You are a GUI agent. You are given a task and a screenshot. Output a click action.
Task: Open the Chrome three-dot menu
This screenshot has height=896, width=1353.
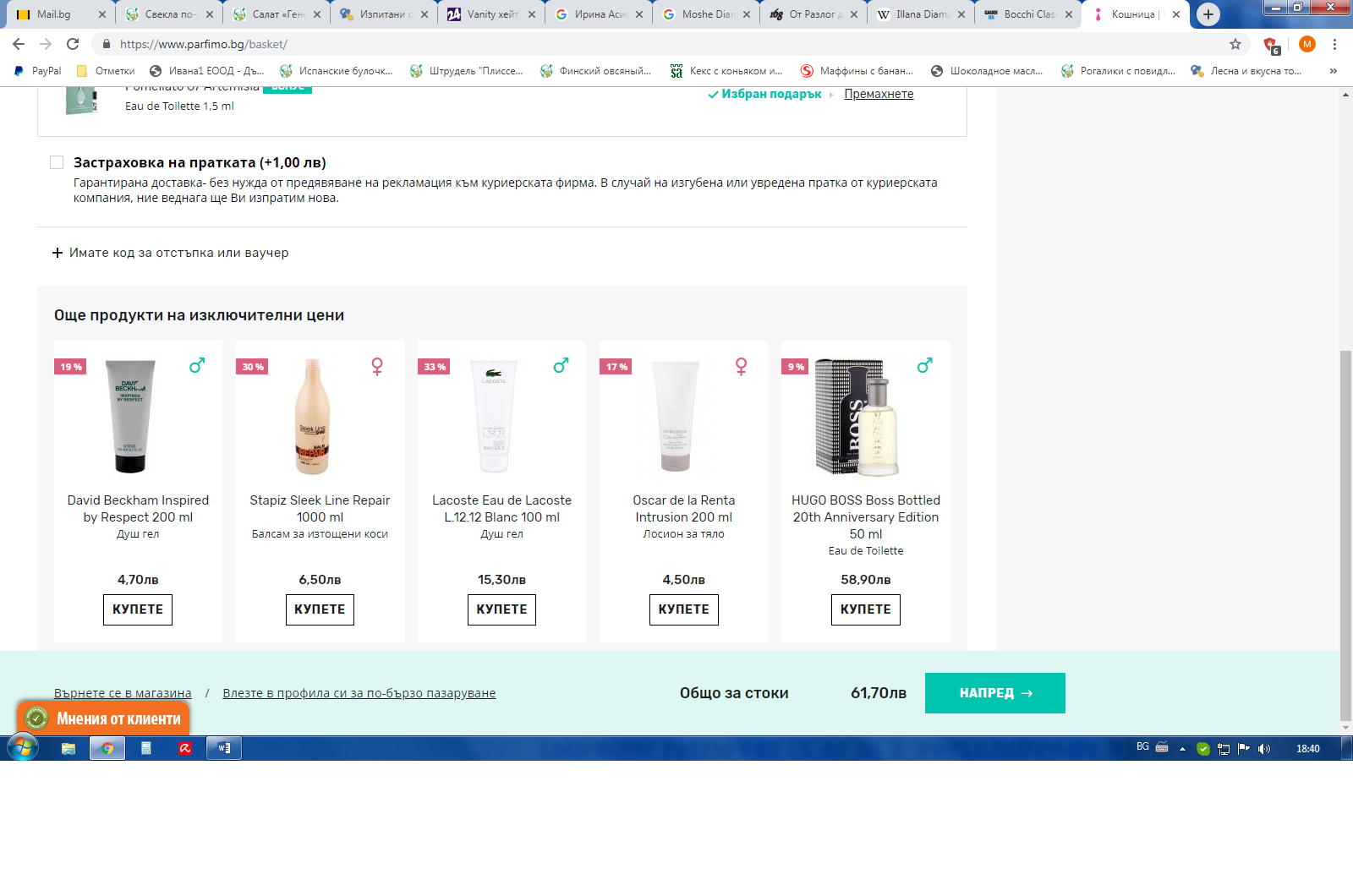[1335, 44]
